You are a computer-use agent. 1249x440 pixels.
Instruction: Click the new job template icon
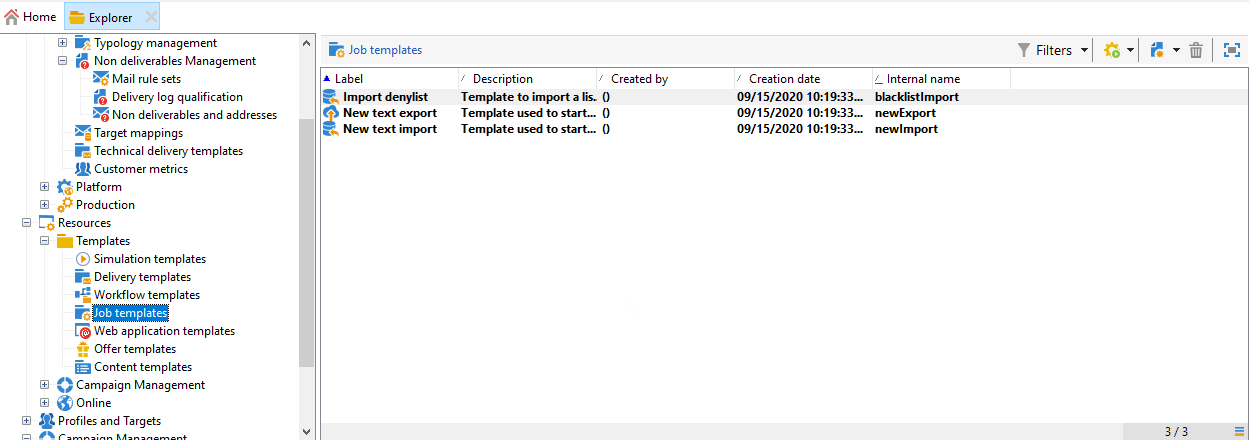[1158, 50]
